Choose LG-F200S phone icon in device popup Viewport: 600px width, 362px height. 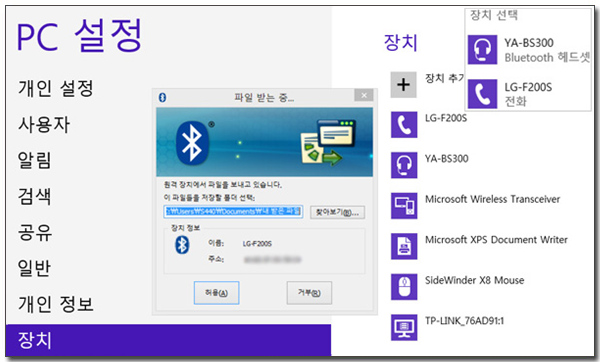coord(483,94)
